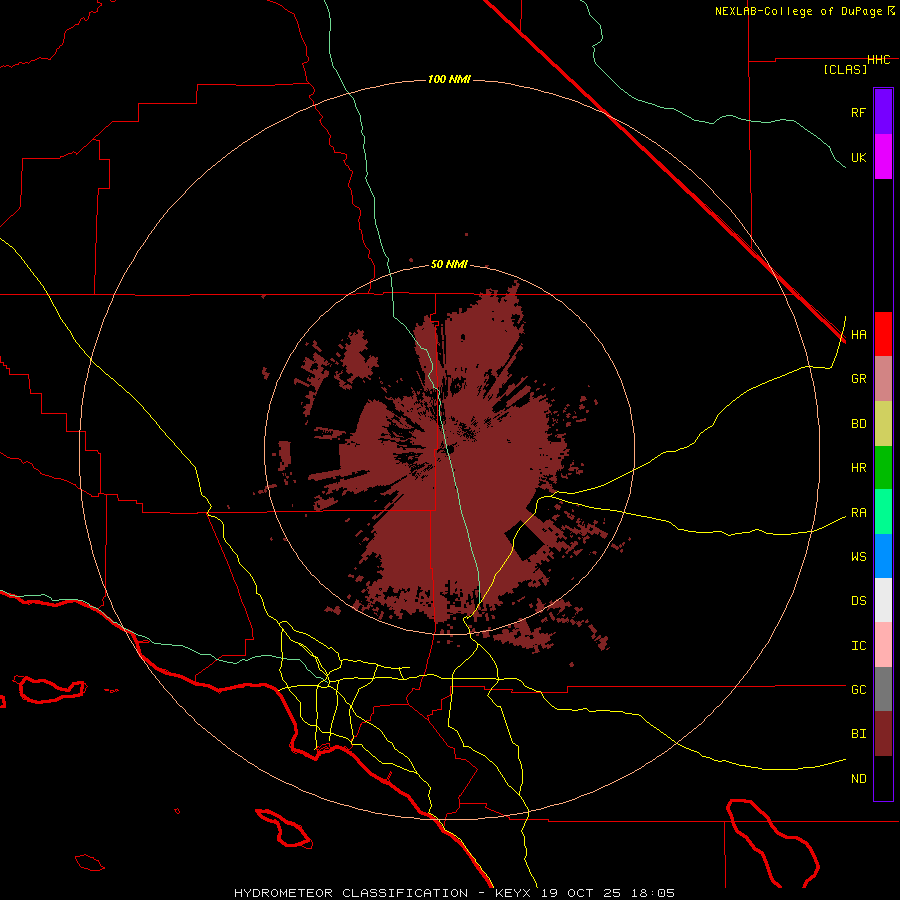
Task: Click the ND black legend swatch
Action: (x=883, y=778)
